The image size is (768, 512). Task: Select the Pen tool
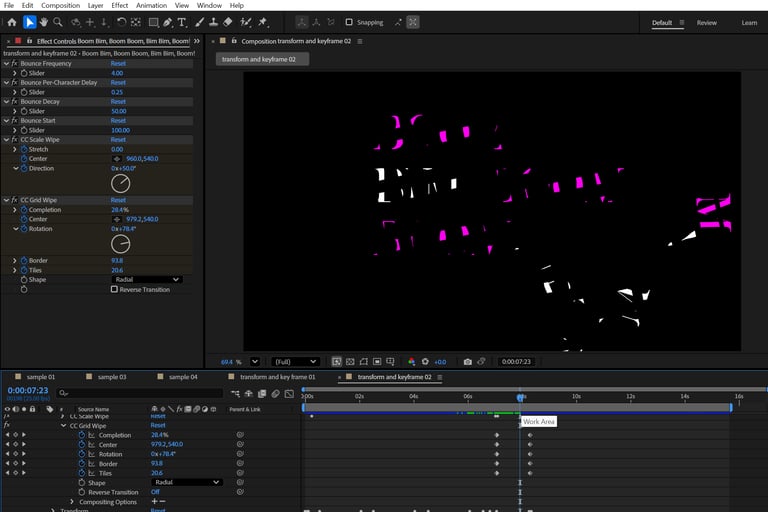point(167,22)
